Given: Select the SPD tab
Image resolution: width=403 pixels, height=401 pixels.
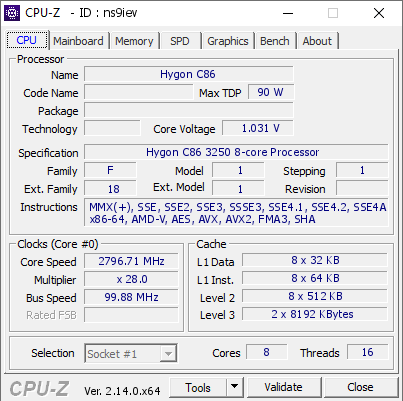Looking at the screenshot, I should pos(180,41).
